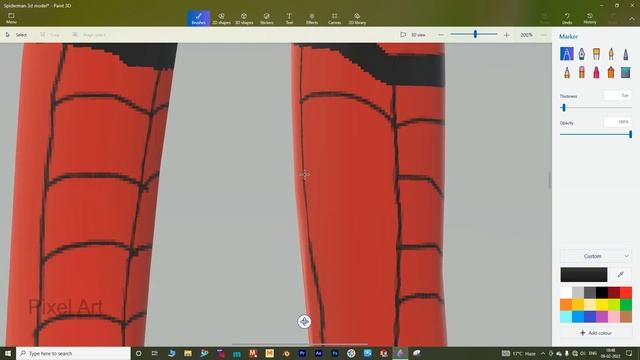Click the Thickness slider handle
The height and width of the screenshot is (360, 640).
click(564, 108)
